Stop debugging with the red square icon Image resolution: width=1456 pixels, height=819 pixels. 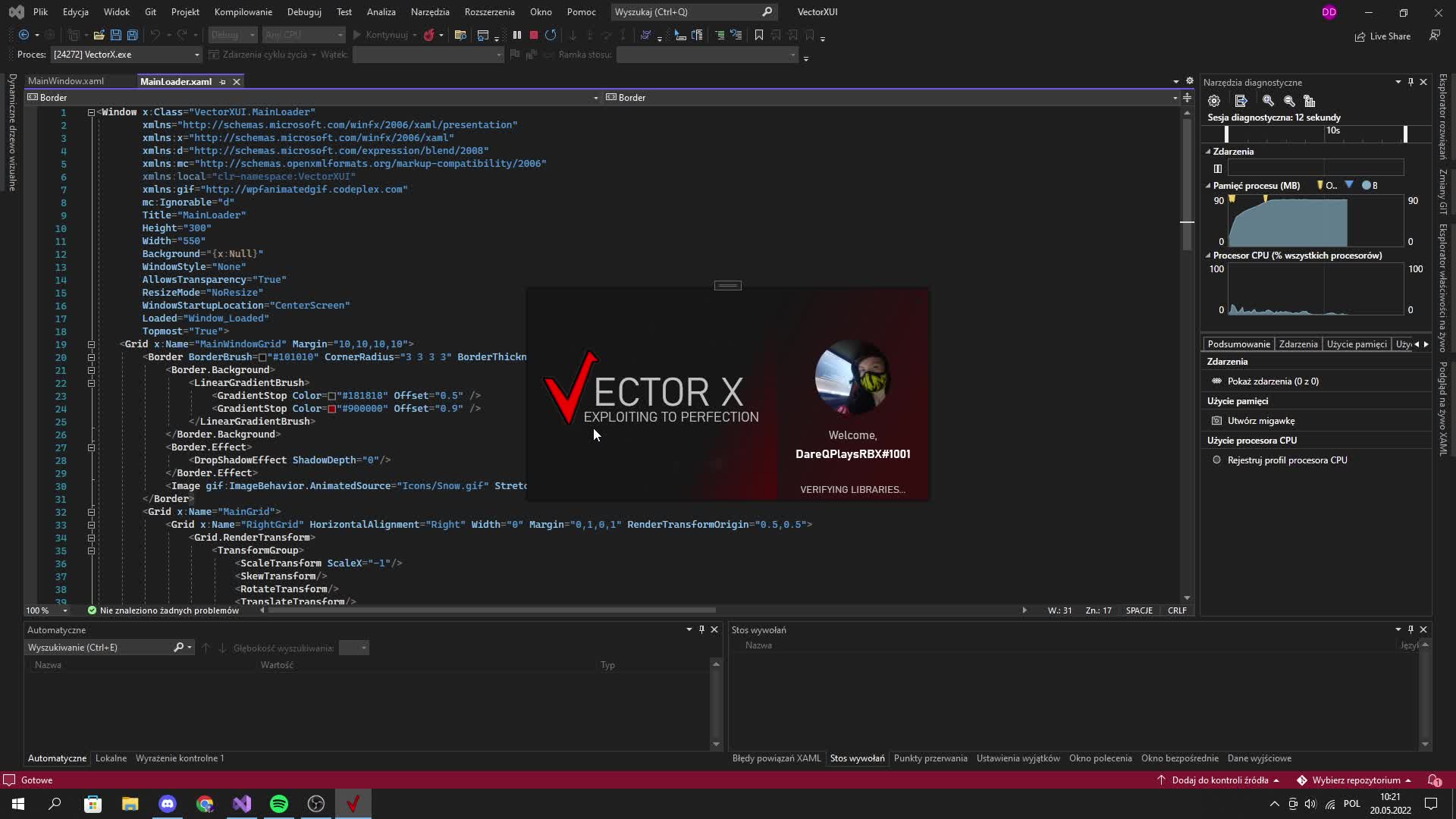click(533, 35)
